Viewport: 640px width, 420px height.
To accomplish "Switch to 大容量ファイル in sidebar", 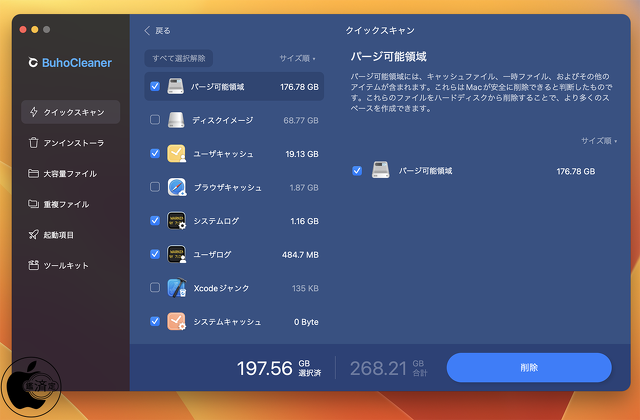I will click(x=70, y=174).
